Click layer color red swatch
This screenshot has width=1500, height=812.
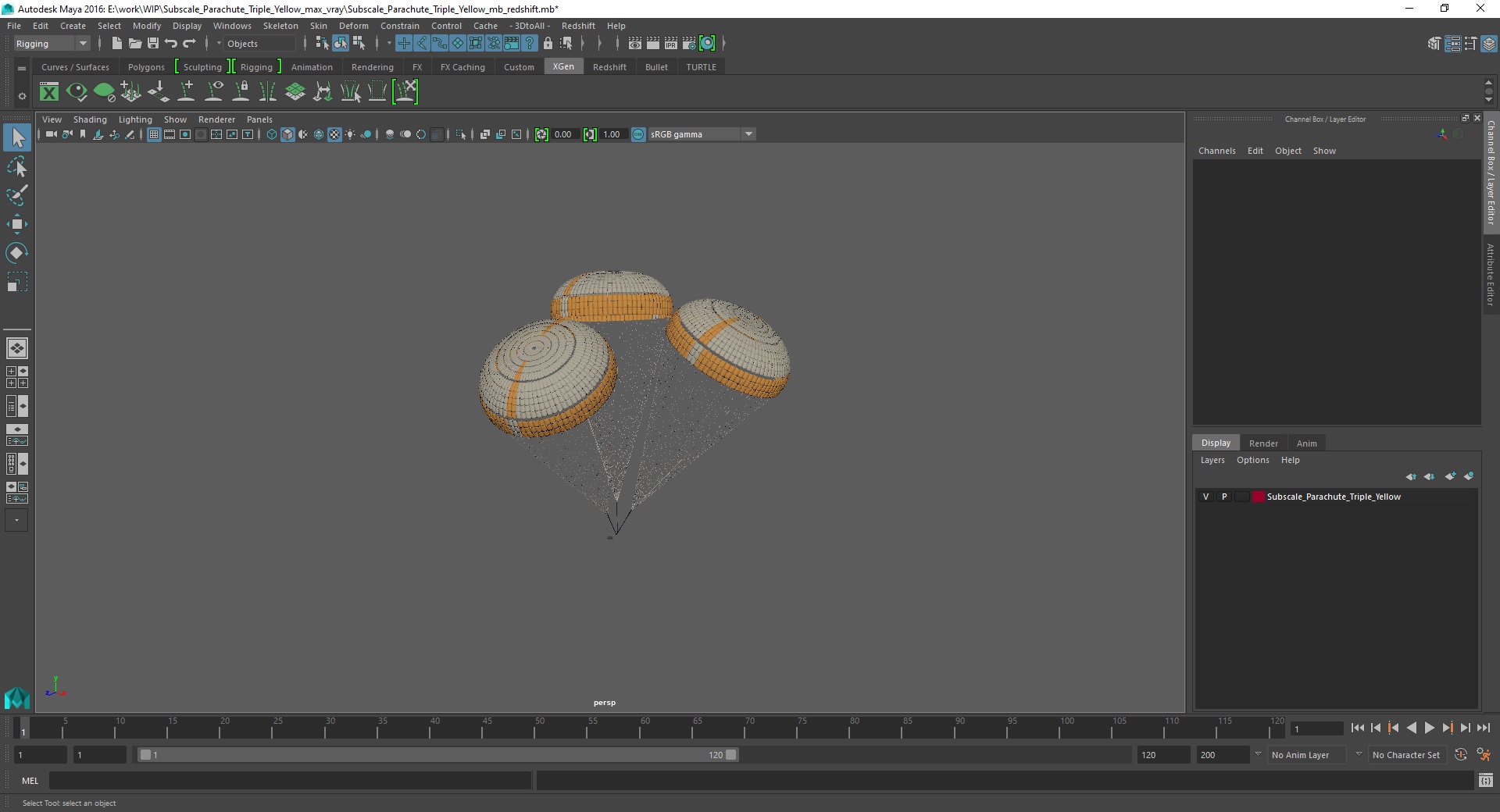coord(1258,497)
